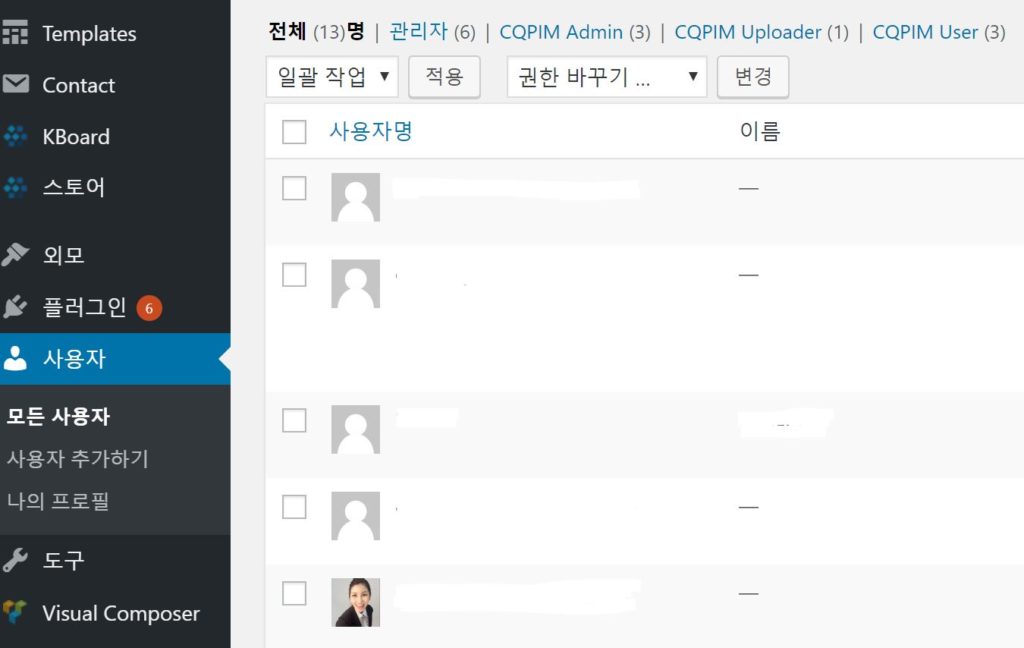Screen dimensions: 1024x648
Task: Click the woman's photo avatar thumbnail
Action: [355, 602]
